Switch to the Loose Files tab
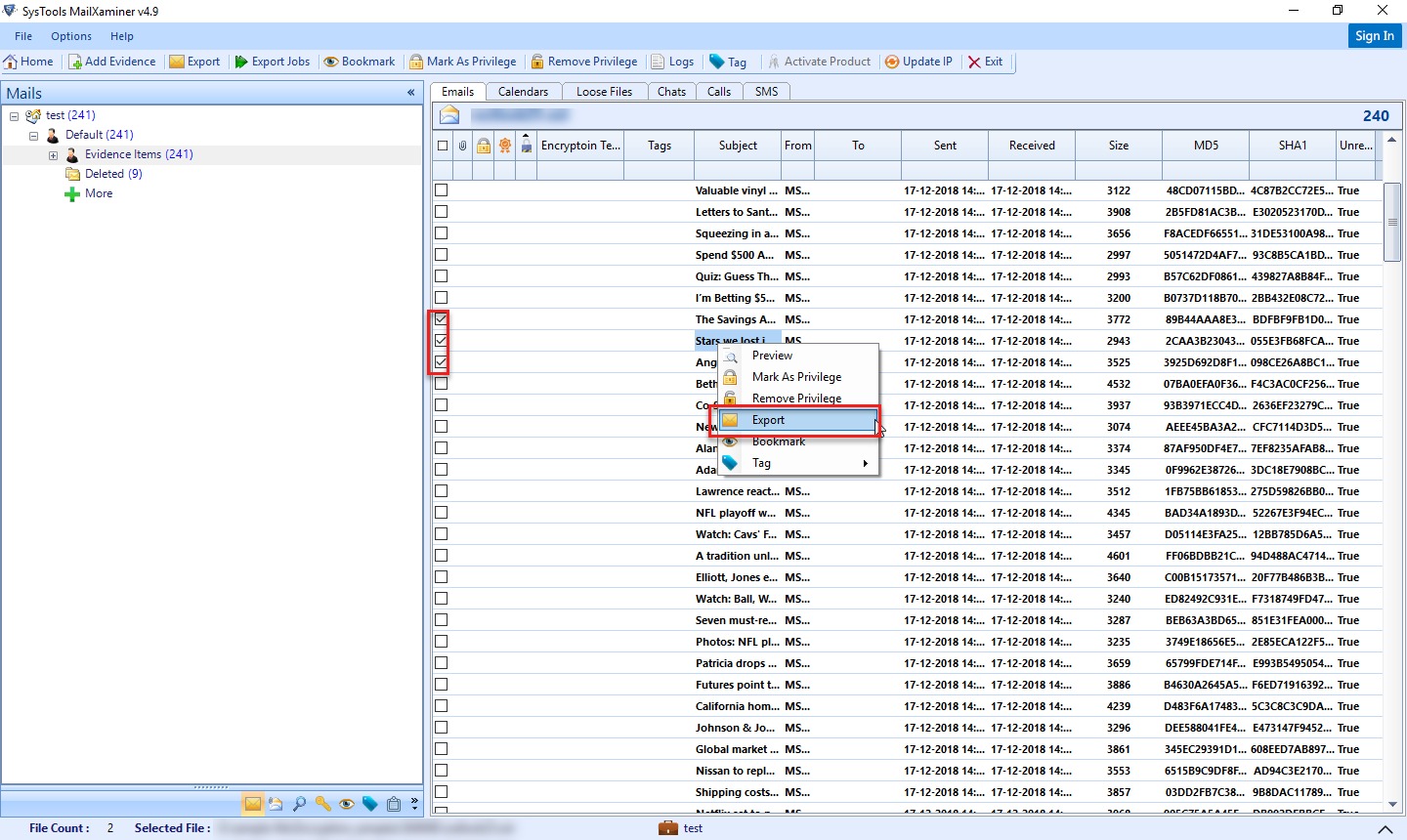 [x=604, y=92]
